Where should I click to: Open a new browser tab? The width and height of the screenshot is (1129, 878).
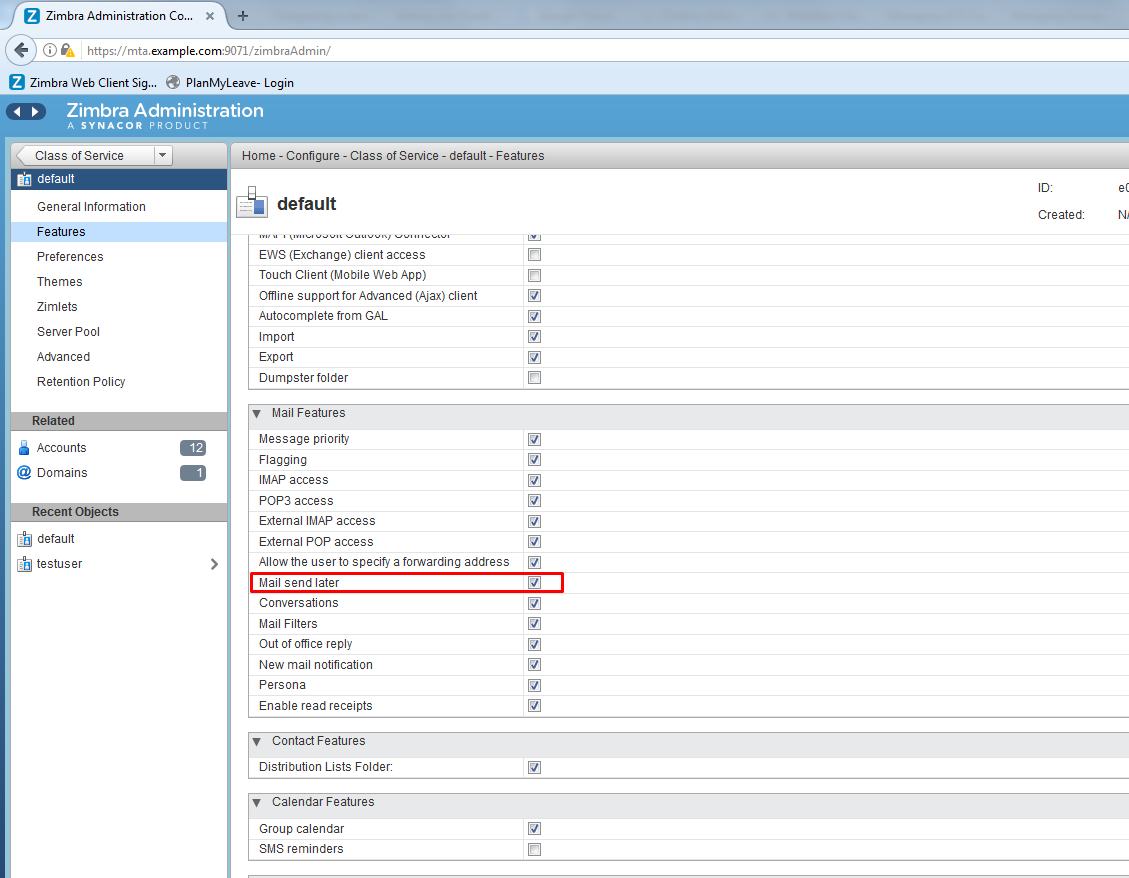pos(243,16)
